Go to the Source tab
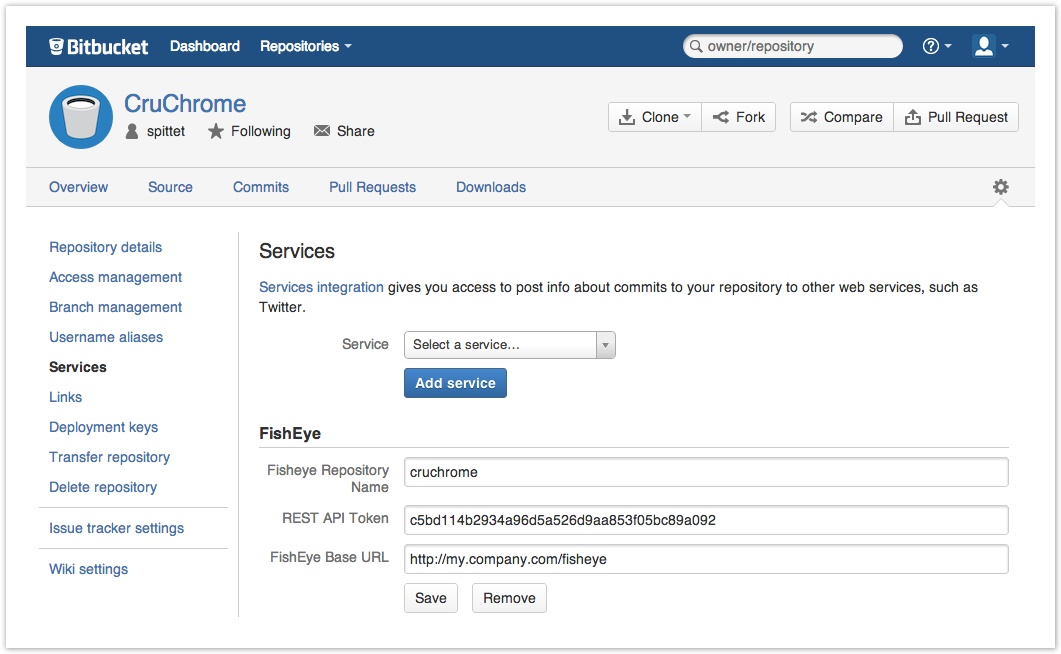 pyautogui.click(x=170, y=187)
